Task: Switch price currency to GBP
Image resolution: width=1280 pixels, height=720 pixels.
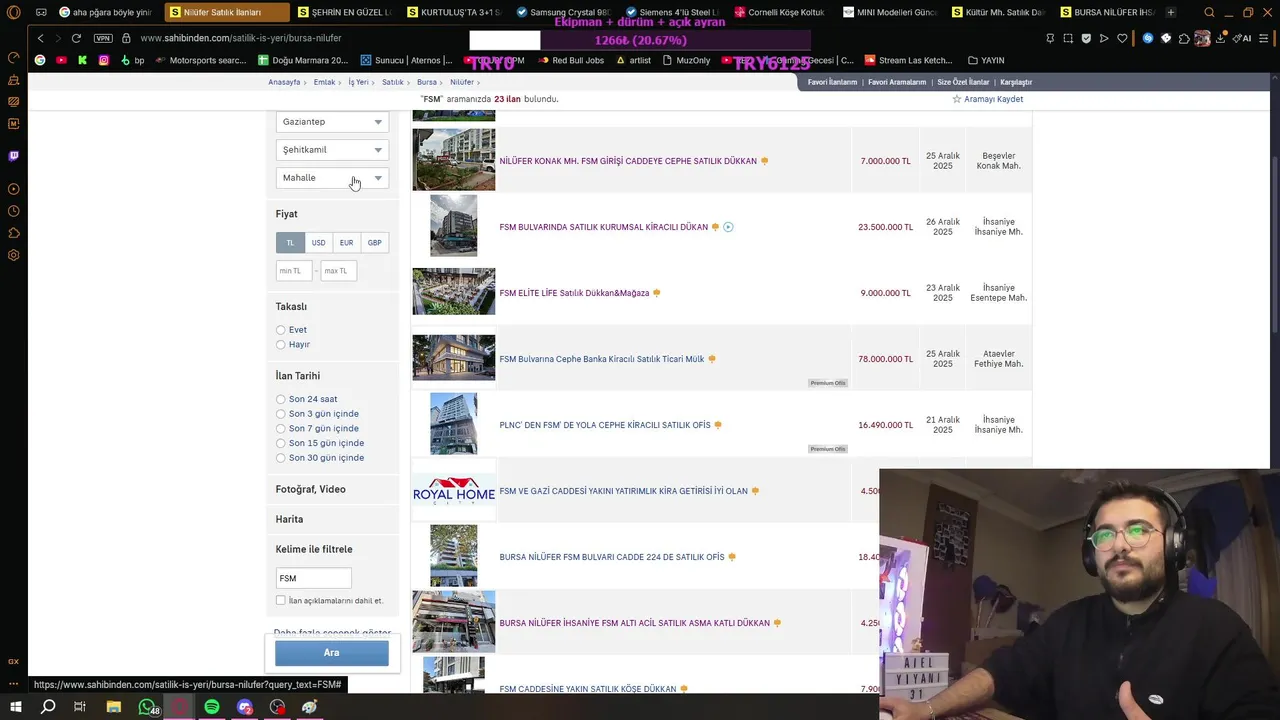Action: (374, 243)
